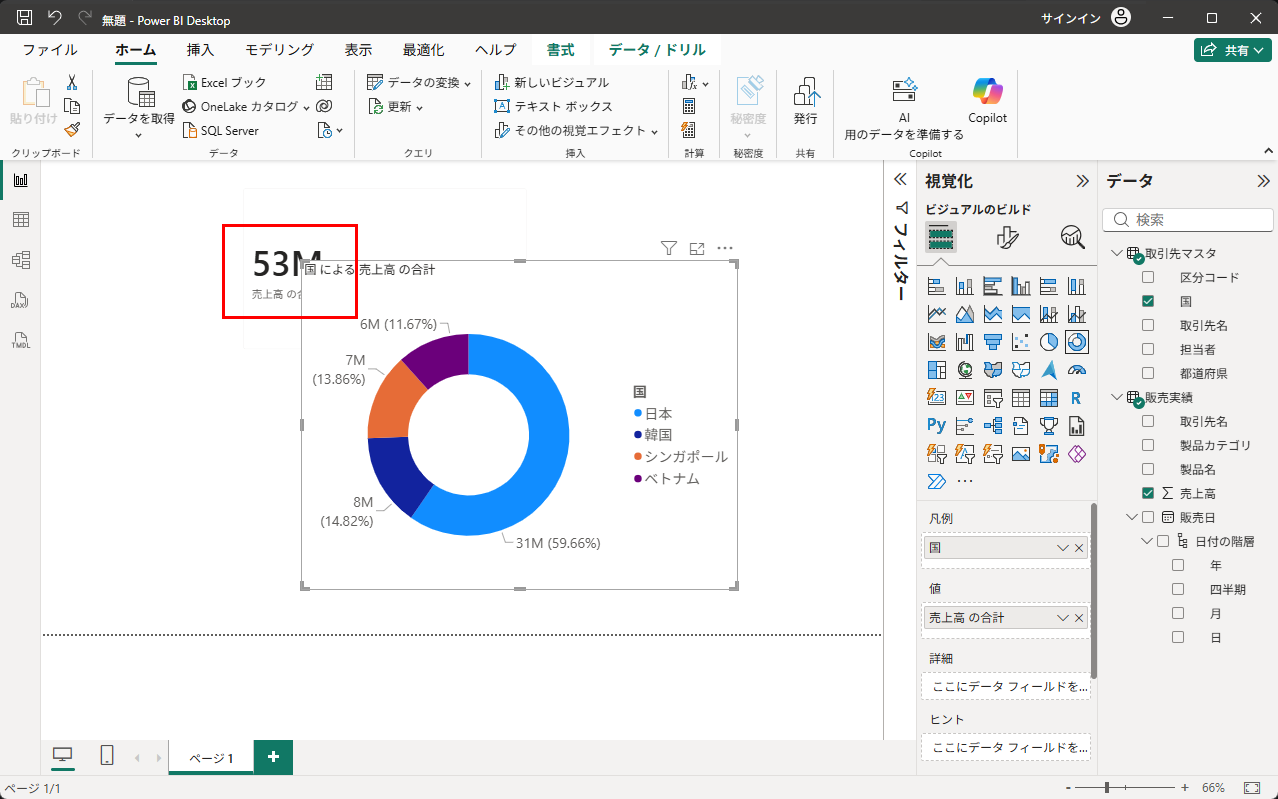Open focus mode for the donut visual
Image resolution: width=1278 pixels, height=799 pixels.
tap(697, 248)
